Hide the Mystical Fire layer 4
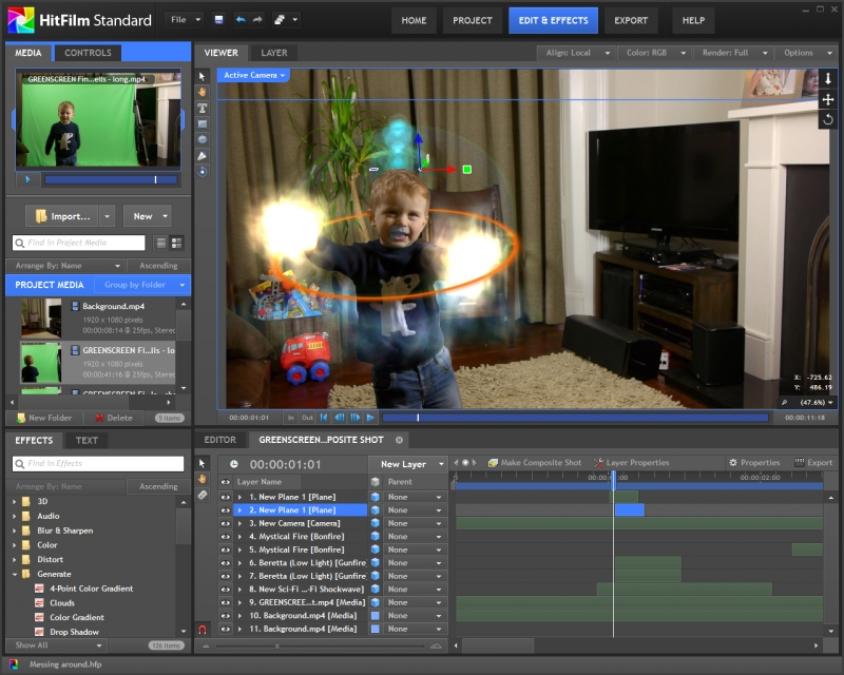Screen dimensions: 844x675 tap(225, 536)
